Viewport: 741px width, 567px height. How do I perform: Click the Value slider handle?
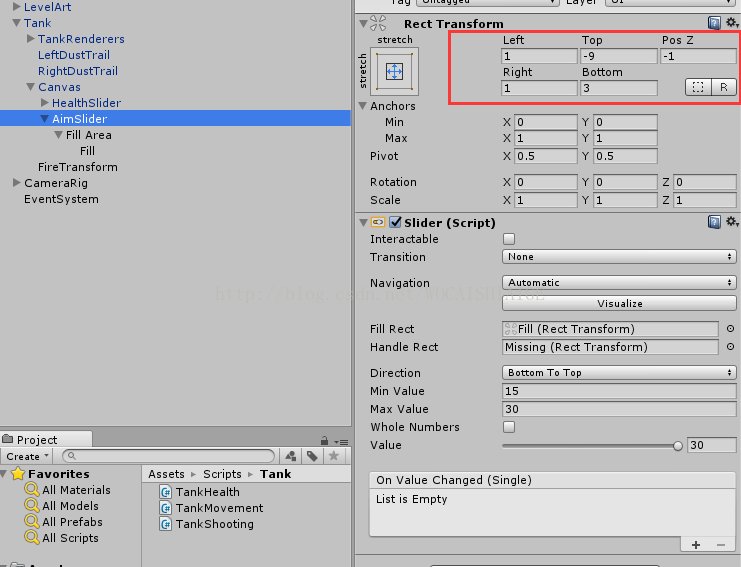click(678, 446)
